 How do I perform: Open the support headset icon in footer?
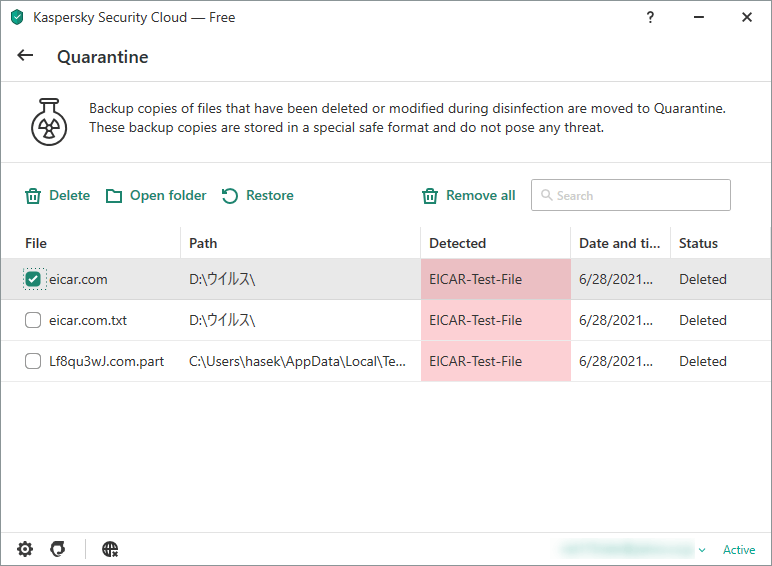tap(58, 549)
